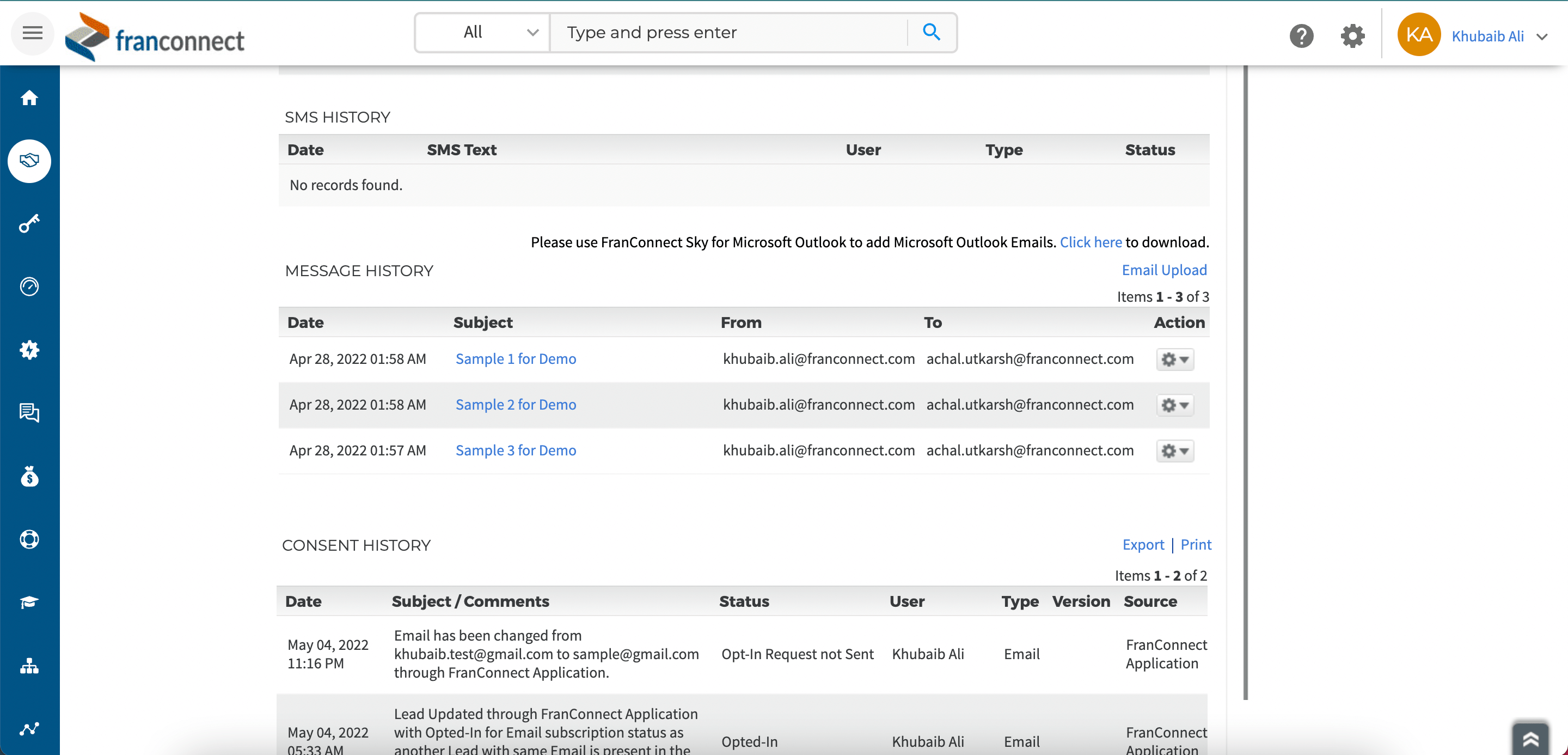Go to Home in sidebar

coord(29,98)
